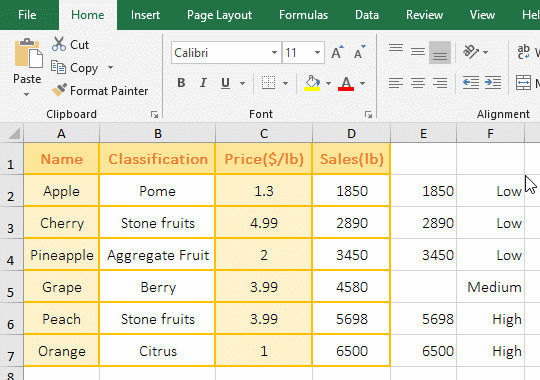Click the Copy button
Image resolution: width=540 pixels, height=380 pixels.
pyautogui.click(x=75, y=68)
